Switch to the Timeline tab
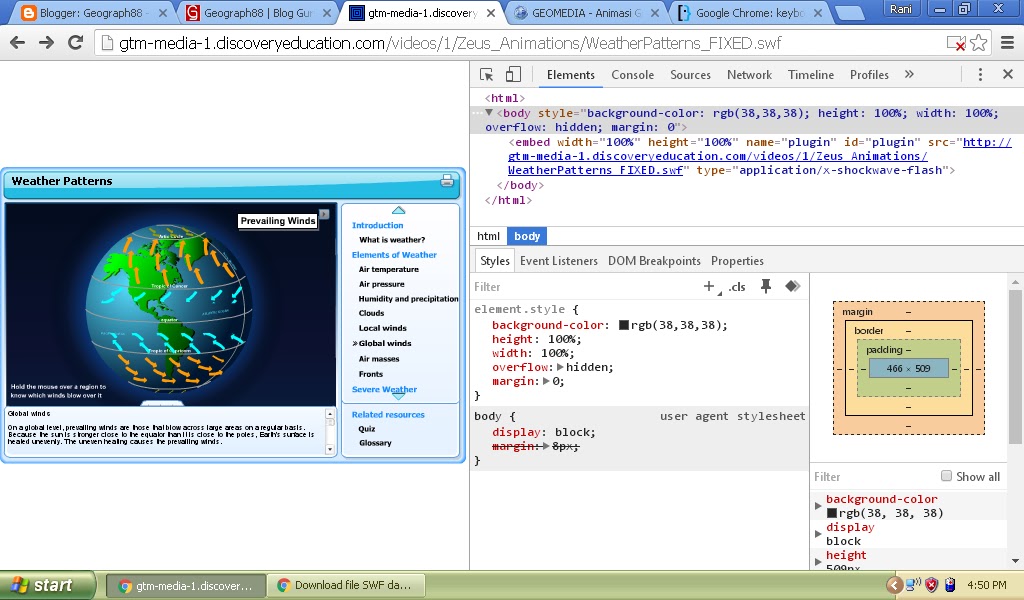The height and width of the screenshot is (600, 1024). point(810,74)
